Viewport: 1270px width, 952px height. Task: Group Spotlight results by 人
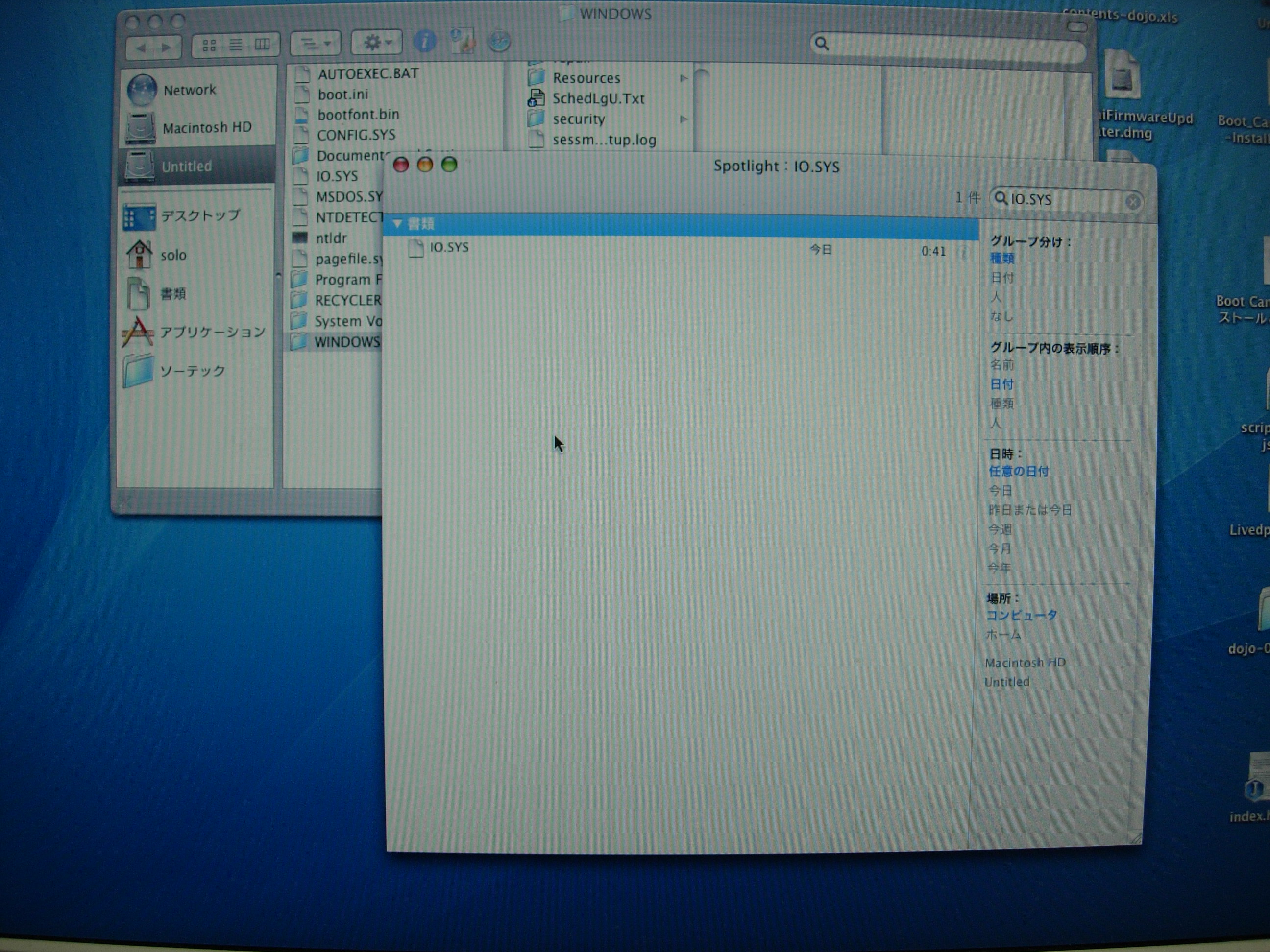coord(996,297)
